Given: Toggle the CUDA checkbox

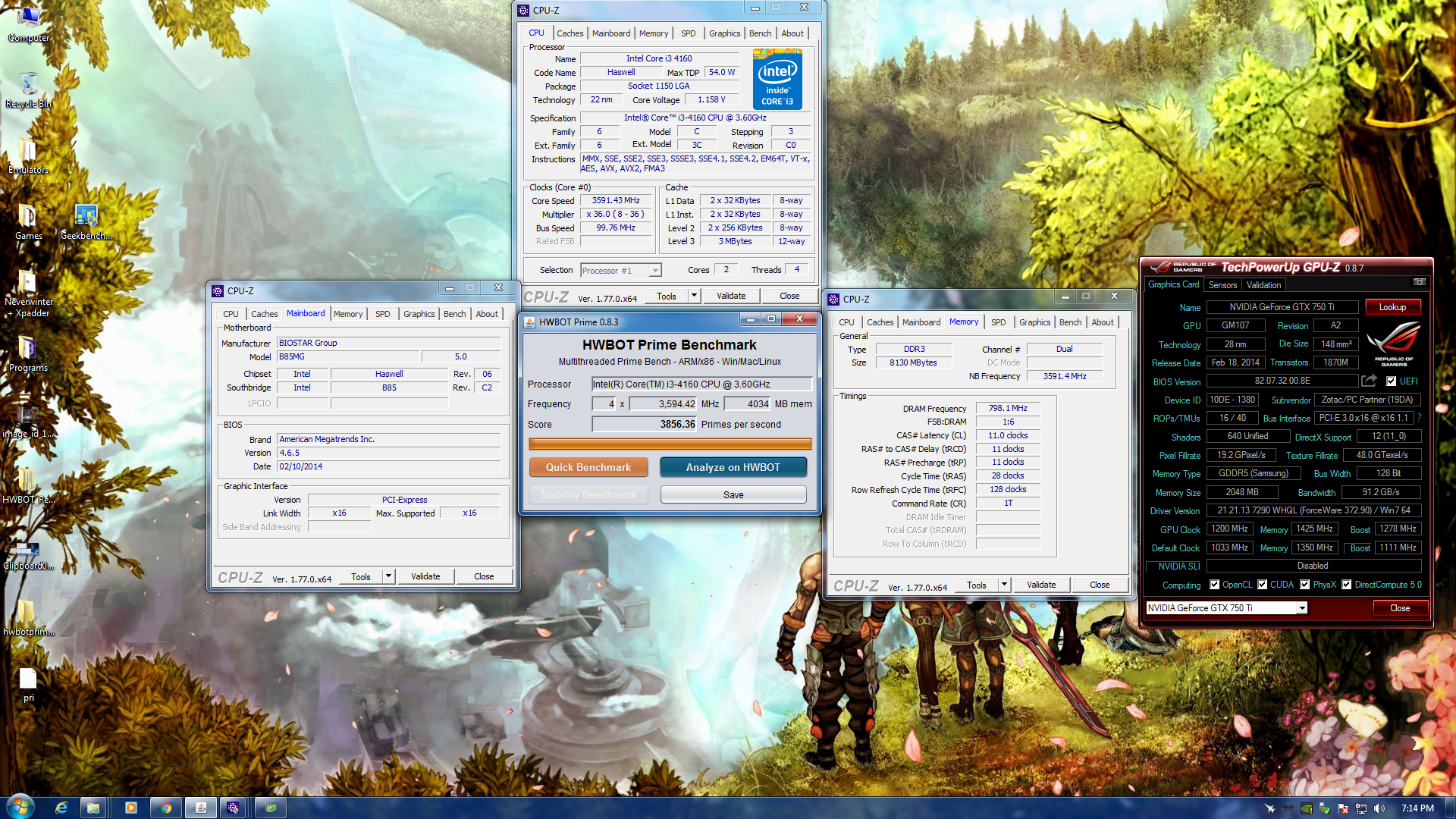Looking at the screenshot, I should click(1263, 585).
